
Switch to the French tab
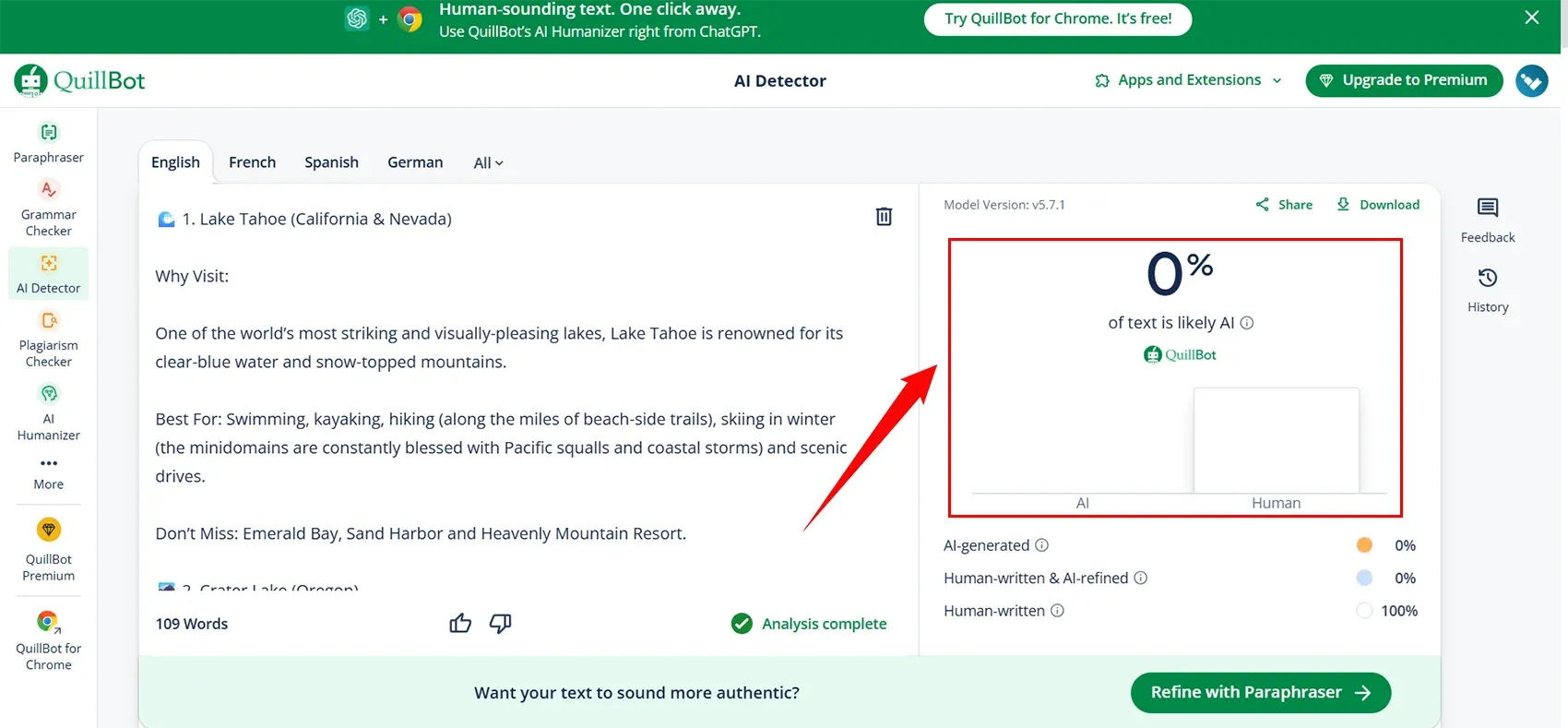[x=252, y=162]
